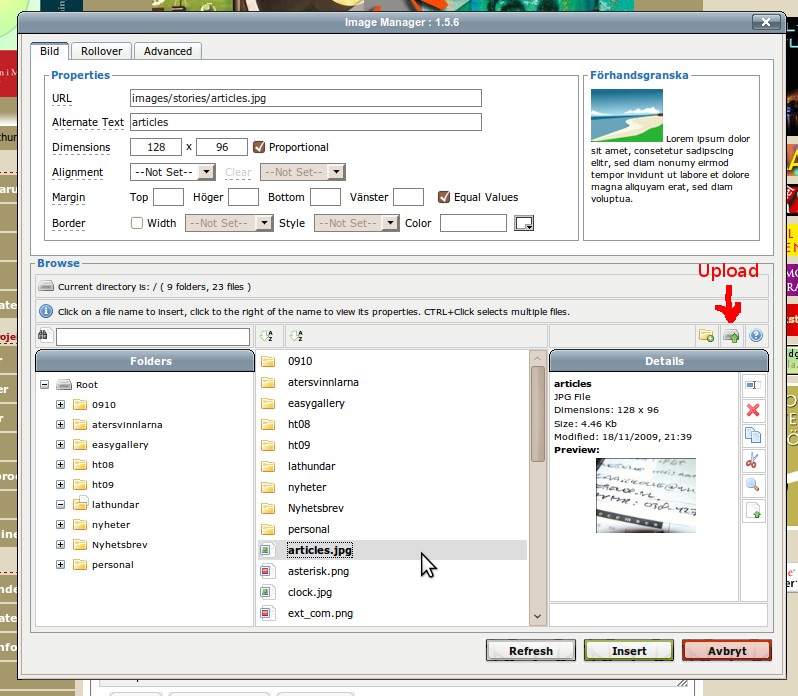Click the Root drive icon in Folders

64,385
